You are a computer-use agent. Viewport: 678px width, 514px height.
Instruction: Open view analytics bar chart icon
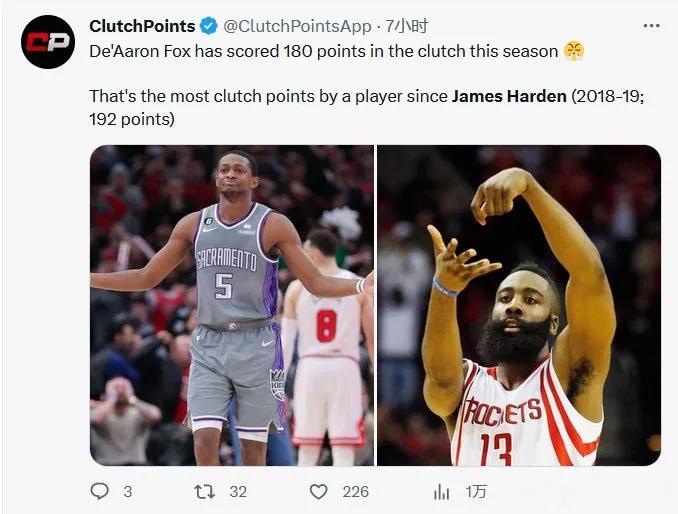point(441,492)
